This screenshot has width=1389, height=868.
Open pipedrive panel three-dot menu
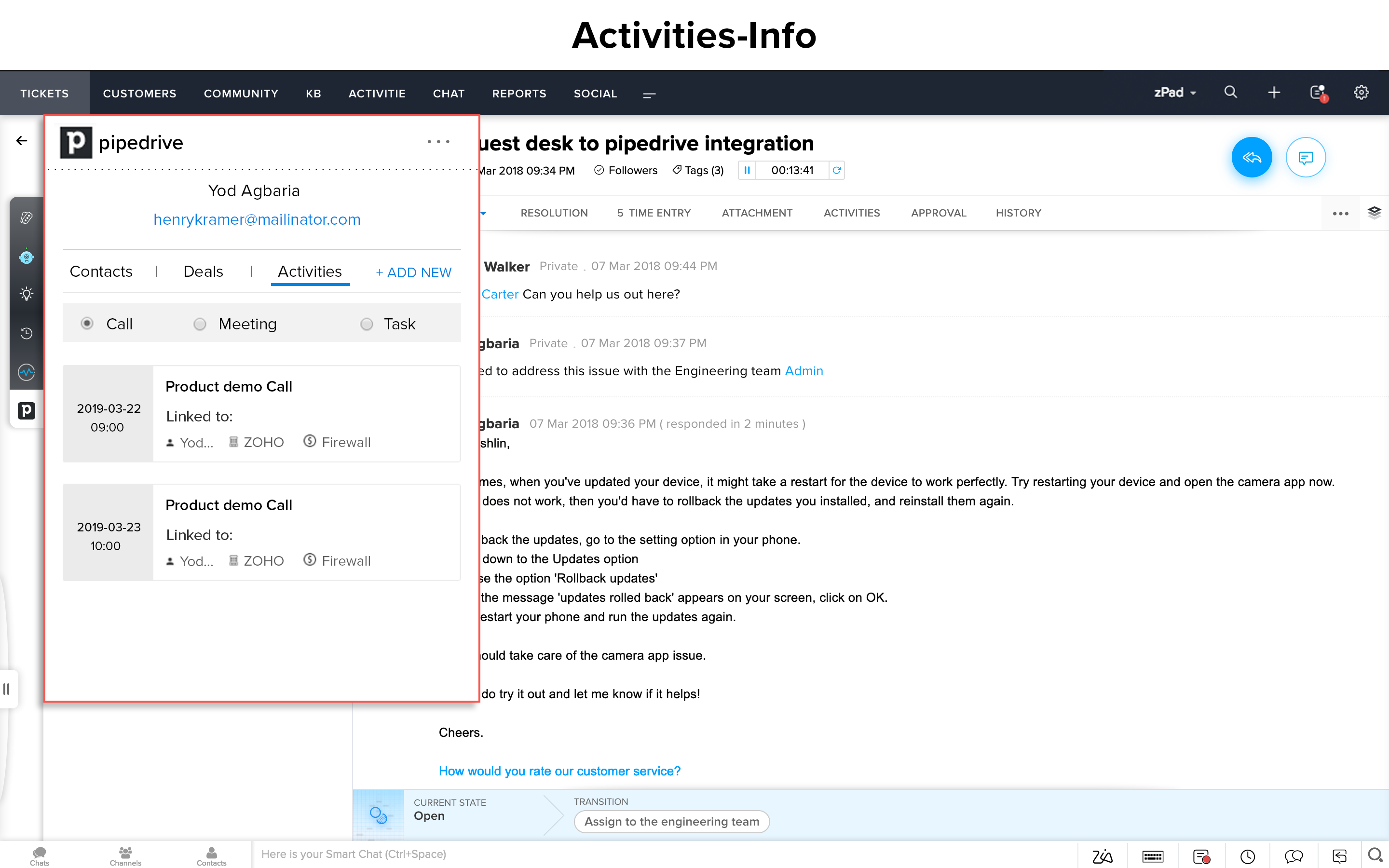[438, 142]
